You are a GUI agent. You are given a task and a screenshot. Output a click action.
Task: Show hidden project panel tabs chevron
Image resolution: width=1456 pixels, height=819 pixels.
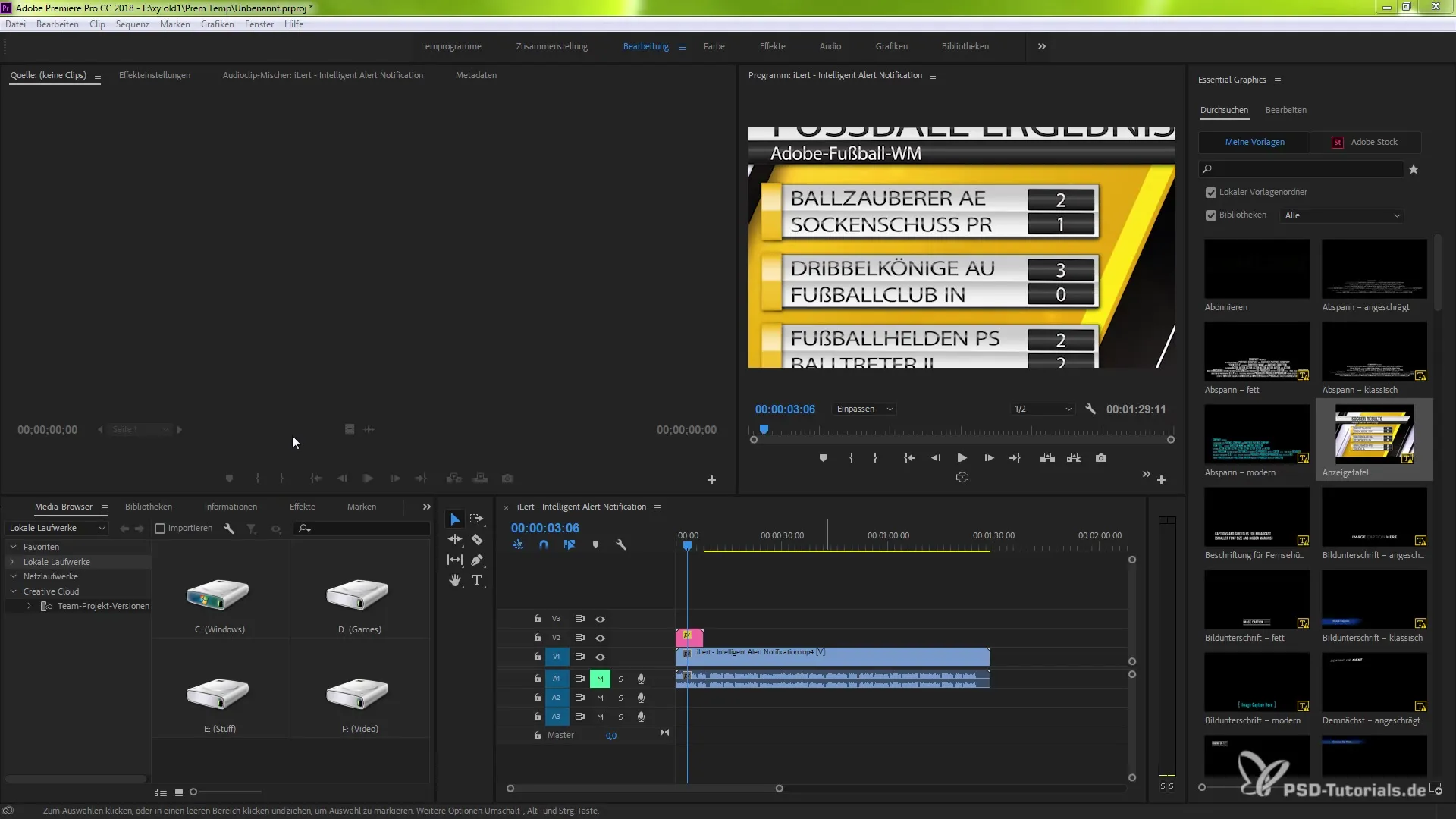pyautogui.click(x=427, y=507)
